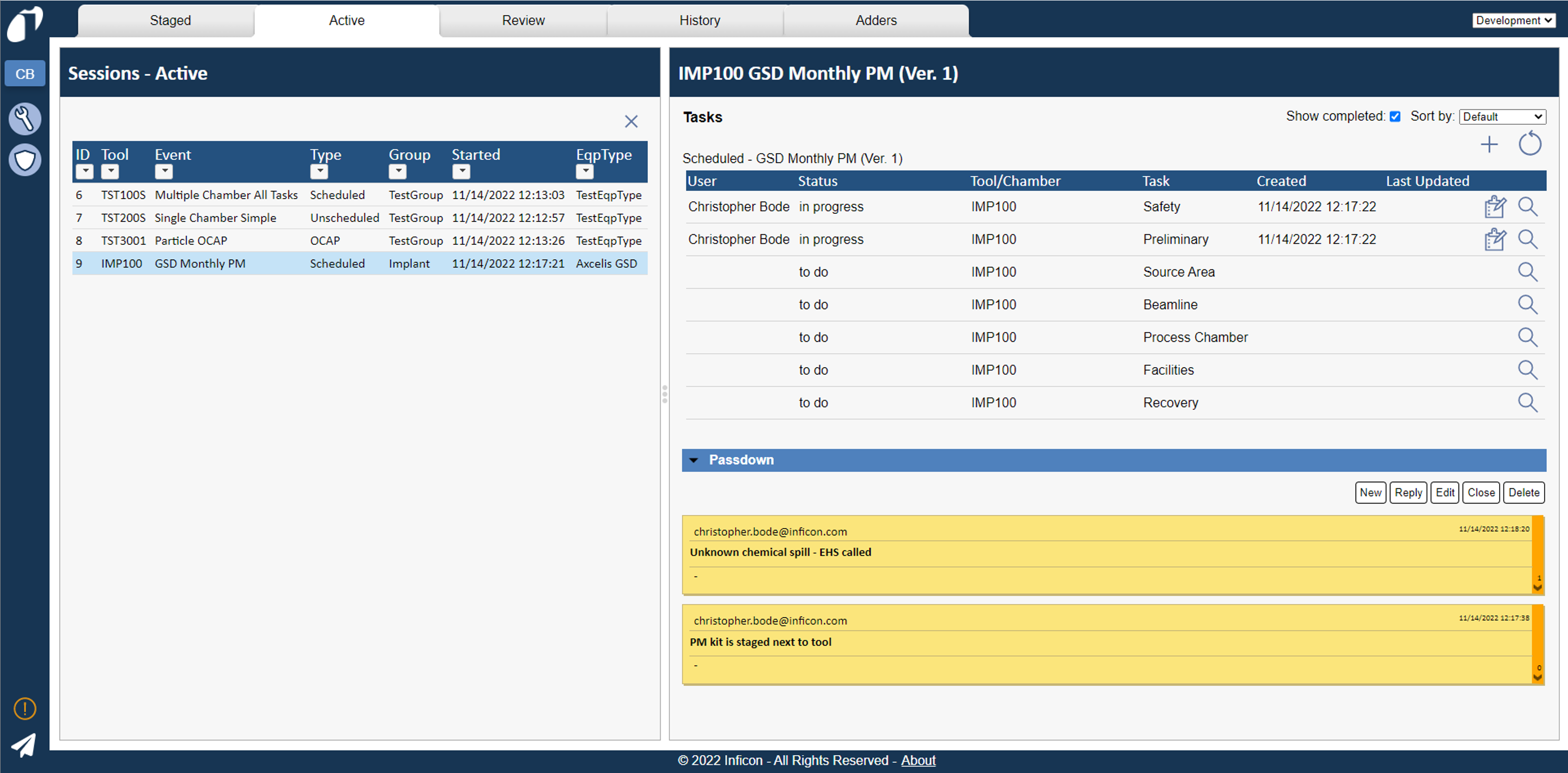The image size is (1568, 773).
Task: Open the Sort by Default dropdown
Action: [x=1502, y=117]
